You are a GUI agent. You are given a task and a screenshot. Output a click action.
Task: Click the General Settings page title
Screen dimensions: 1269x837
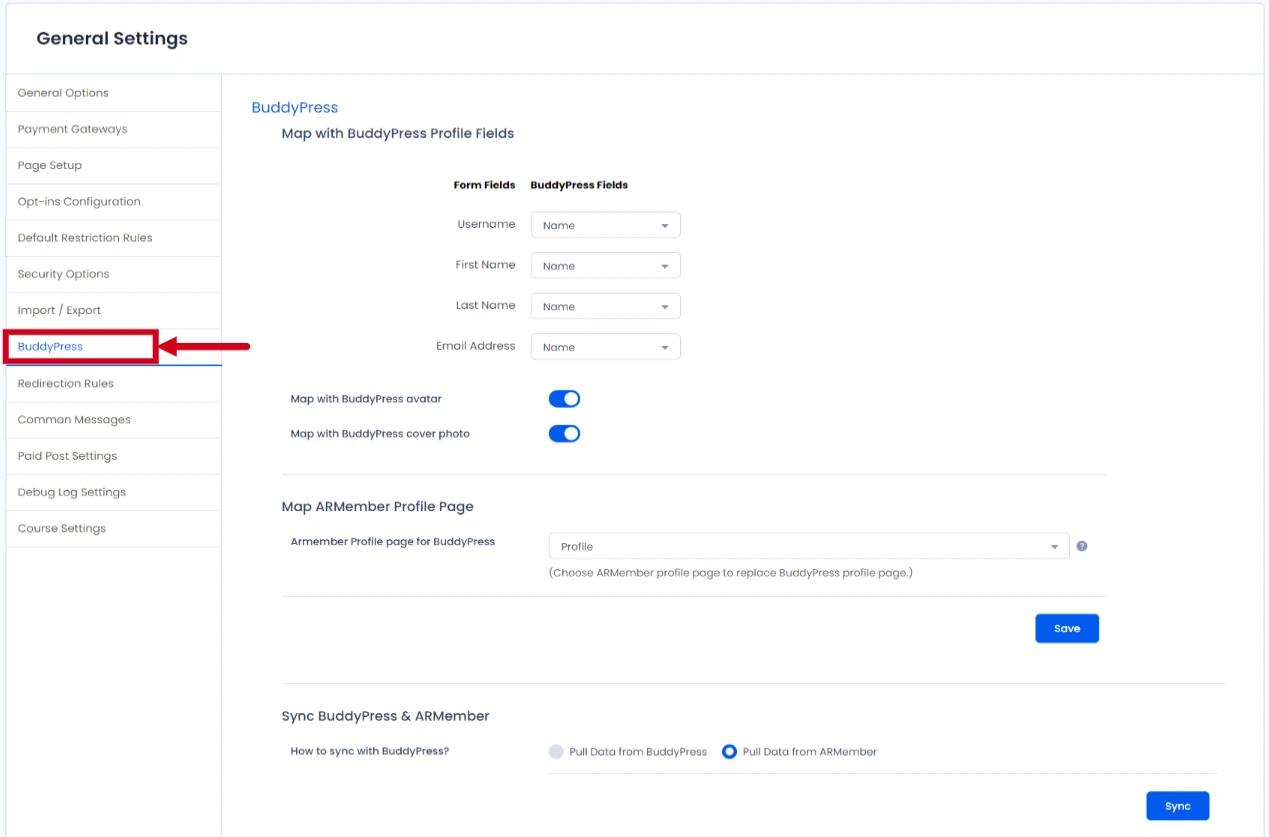coord(112,39)
